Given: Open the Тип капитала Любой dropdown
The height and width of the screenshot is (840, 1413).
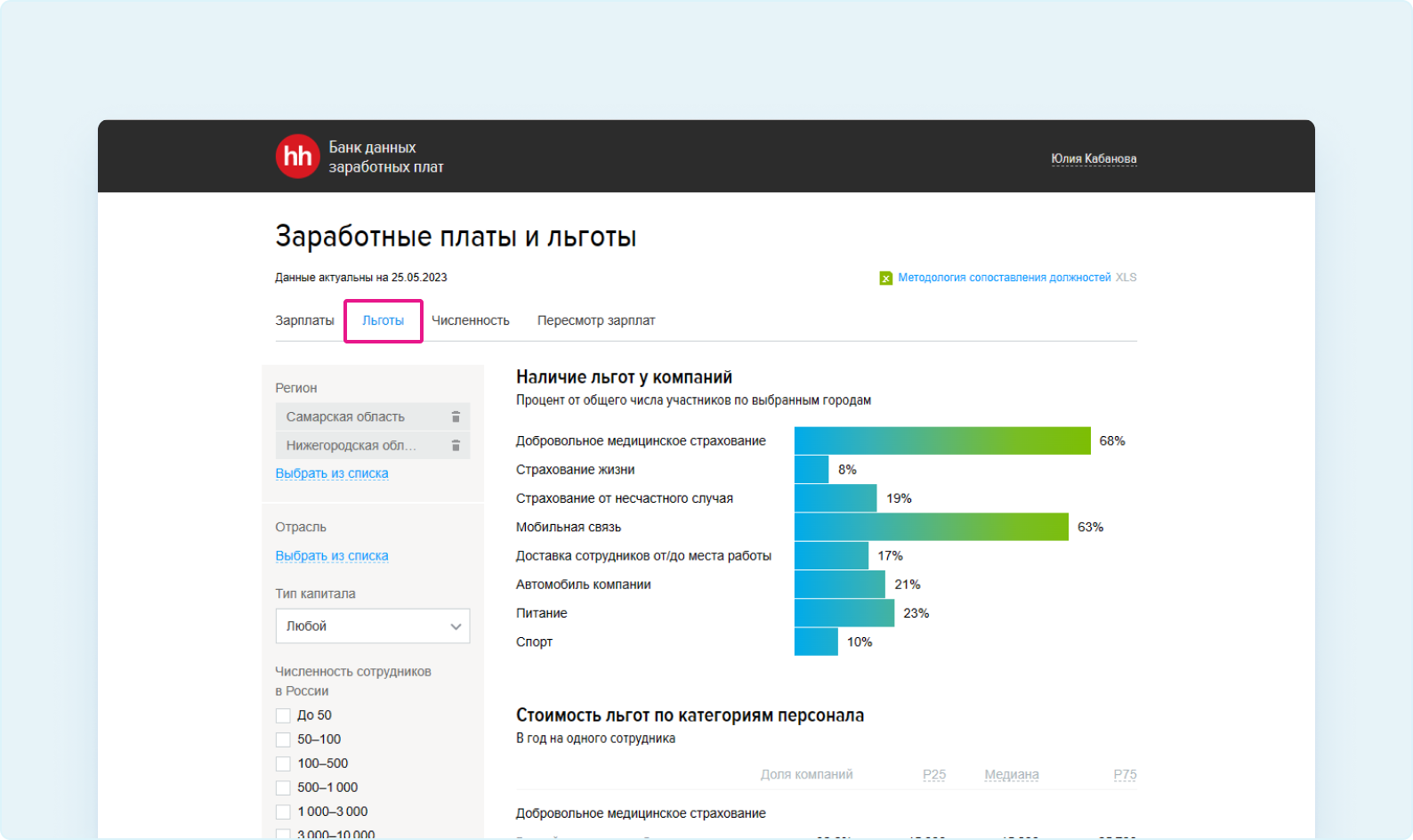Looking at the screenshot, I should pyautogui.click(x=373, y=626).
